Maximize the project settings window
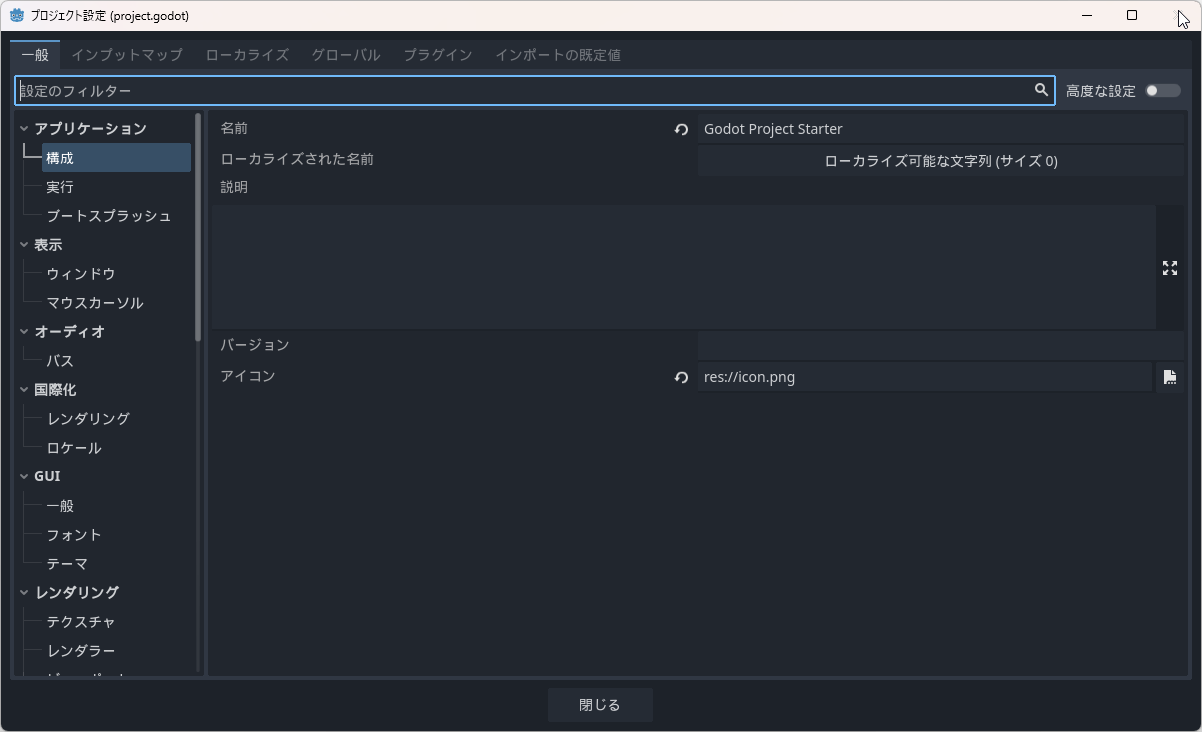This screenshot has height=732, width=1202. 1132,15
